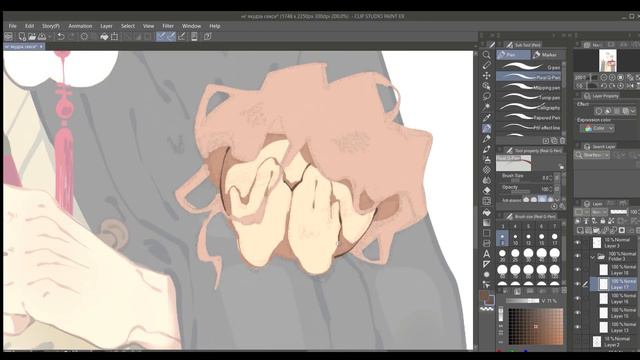Viewport: 640px width, 360px height.
Task: Open the Layer menu
Action: tap(106, 26)
